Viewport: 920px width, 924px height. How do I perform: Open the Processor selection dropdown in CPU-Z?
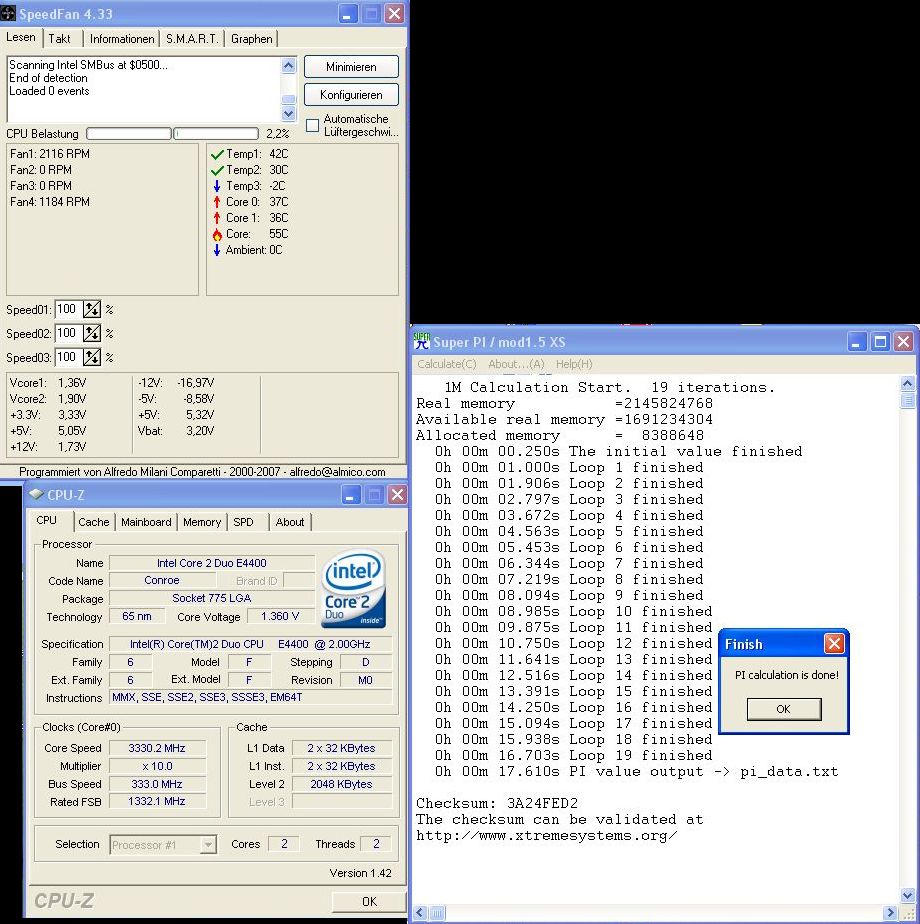point(207,845)
